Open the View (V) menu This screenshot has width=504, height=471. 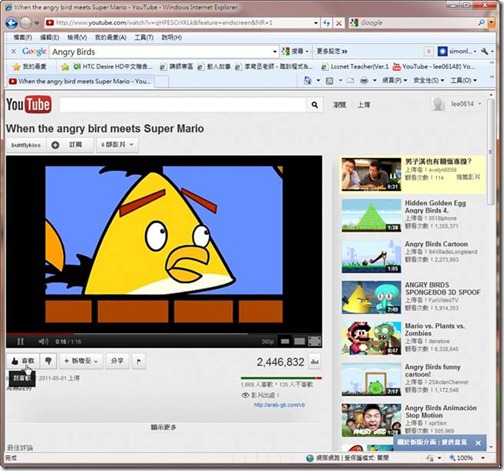tap(77, 37)
